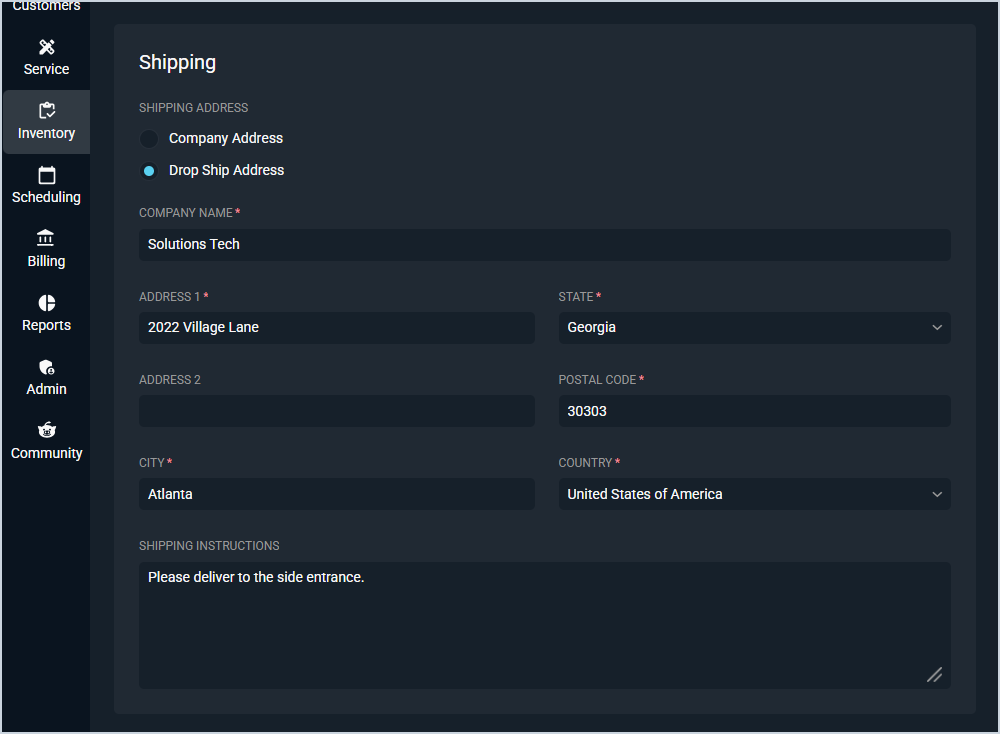Open the Scheduling calendar icon

46,175
